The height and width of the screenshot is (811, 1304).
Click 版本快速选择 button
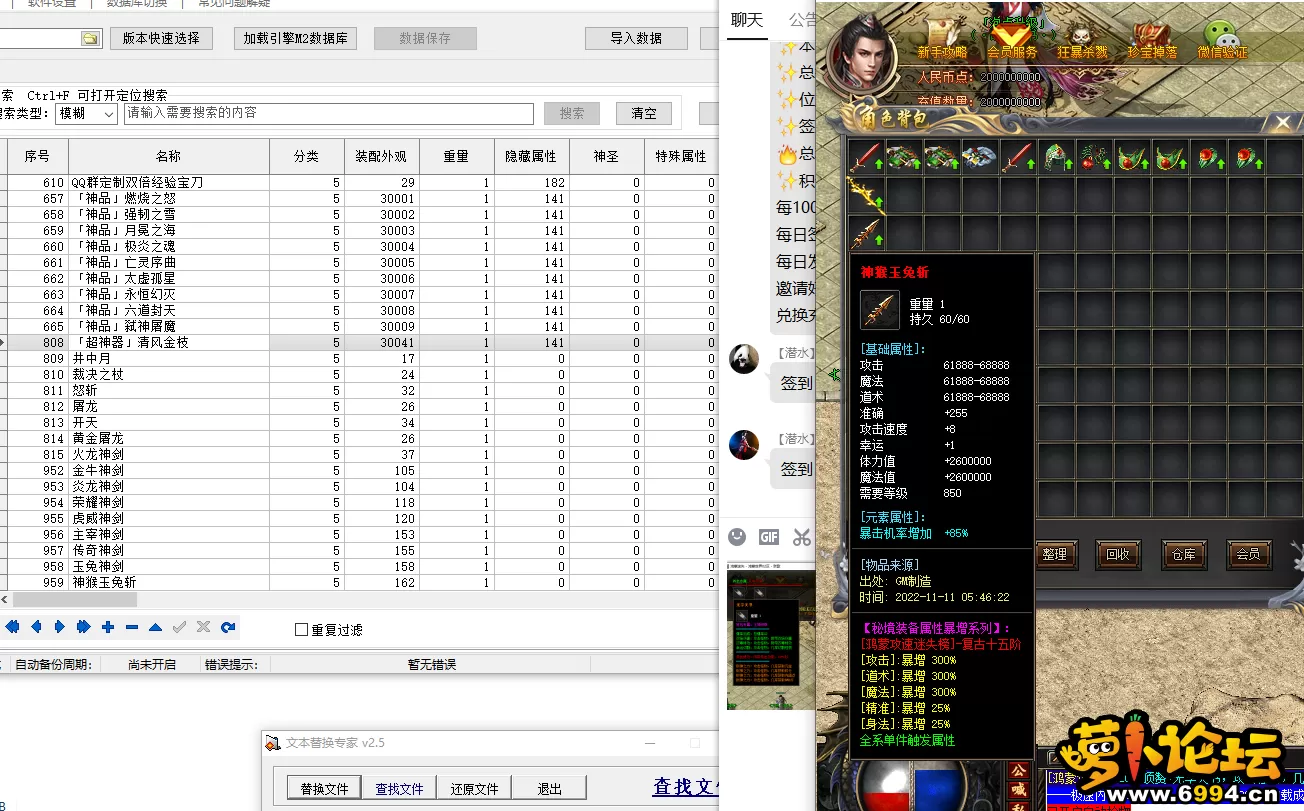coord(161,39)
